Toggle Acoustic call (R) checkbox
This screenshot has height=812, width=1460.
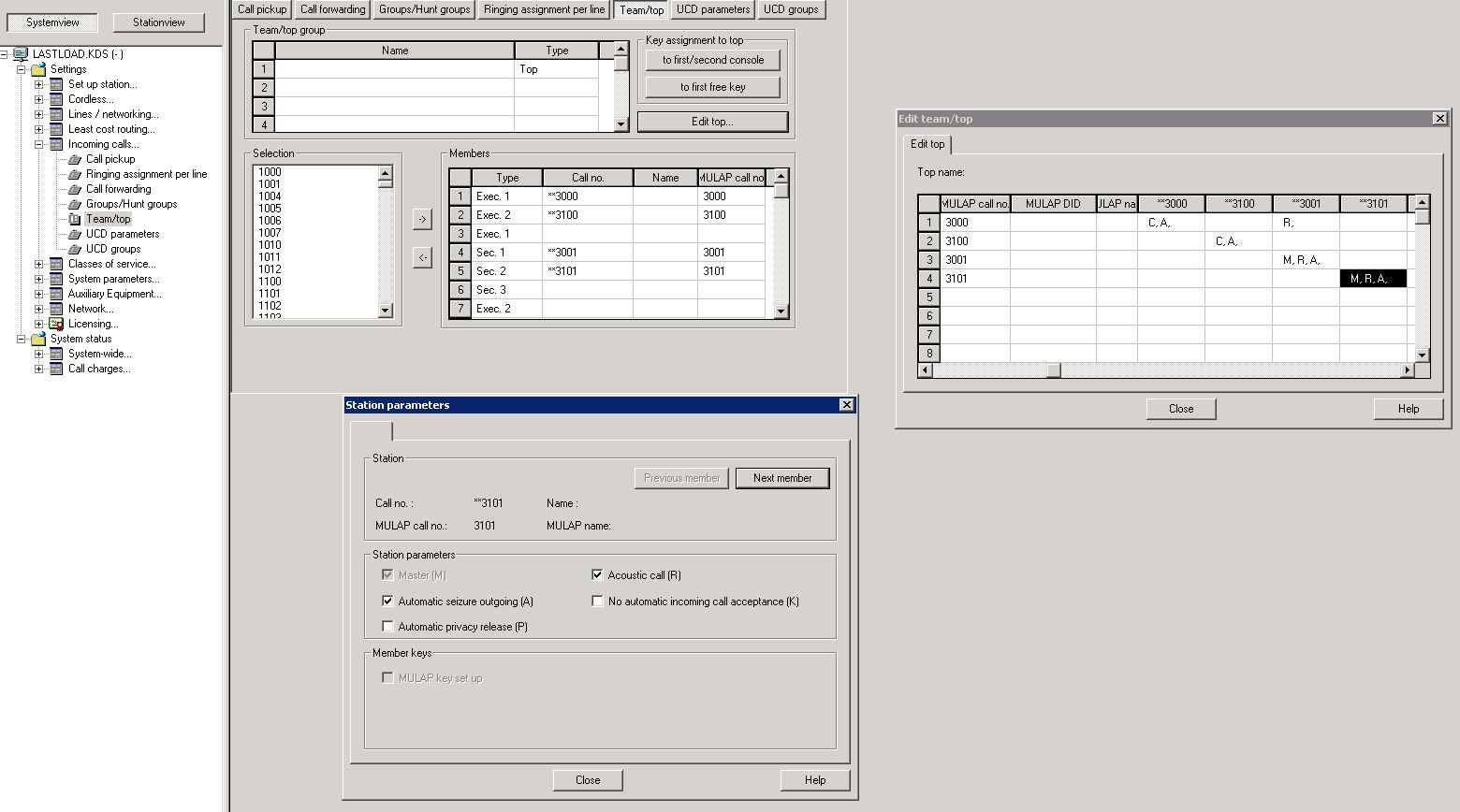pos(597,575)
